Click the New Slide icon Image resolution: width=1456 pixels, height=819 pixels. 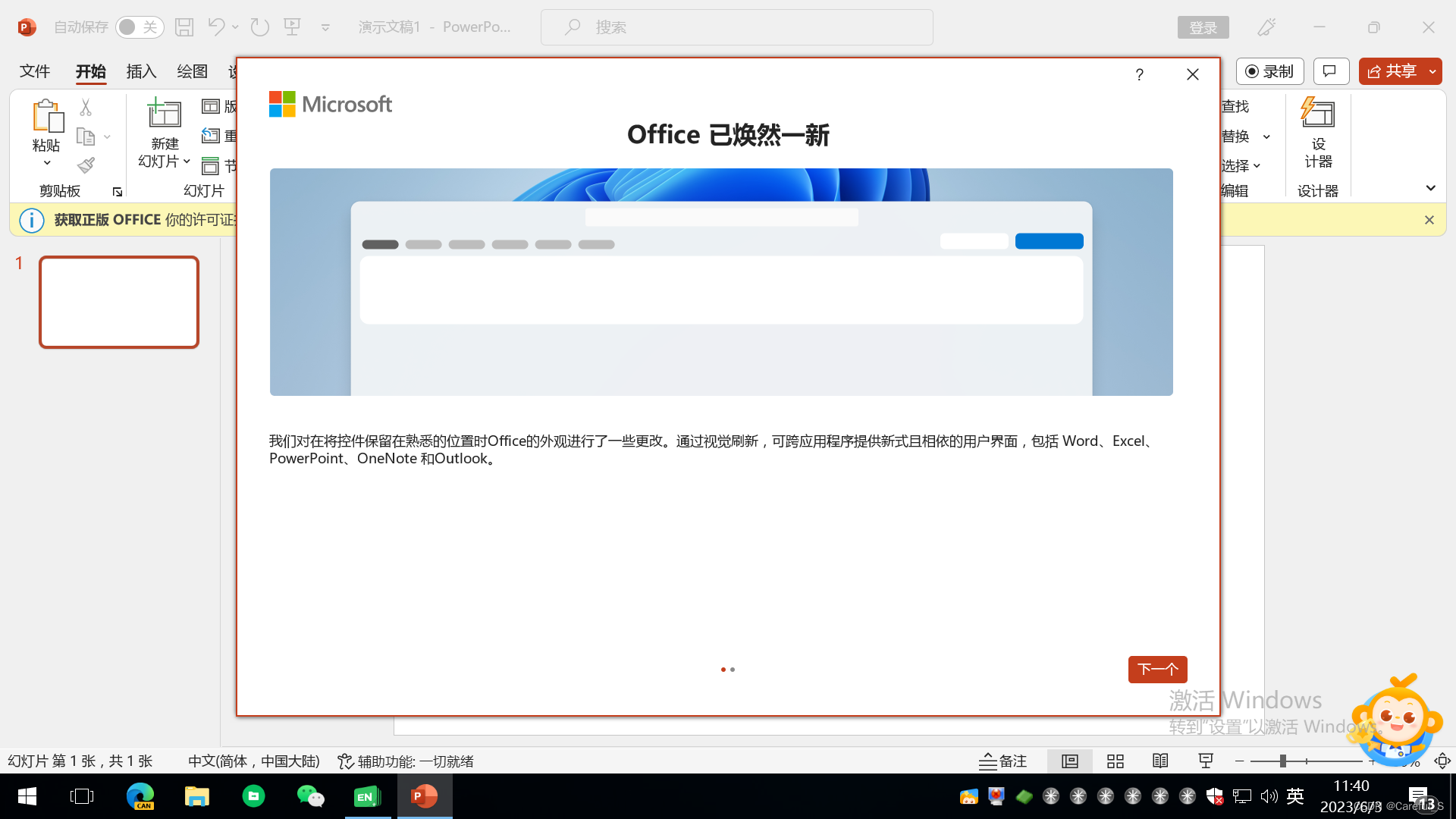(164, 114)
